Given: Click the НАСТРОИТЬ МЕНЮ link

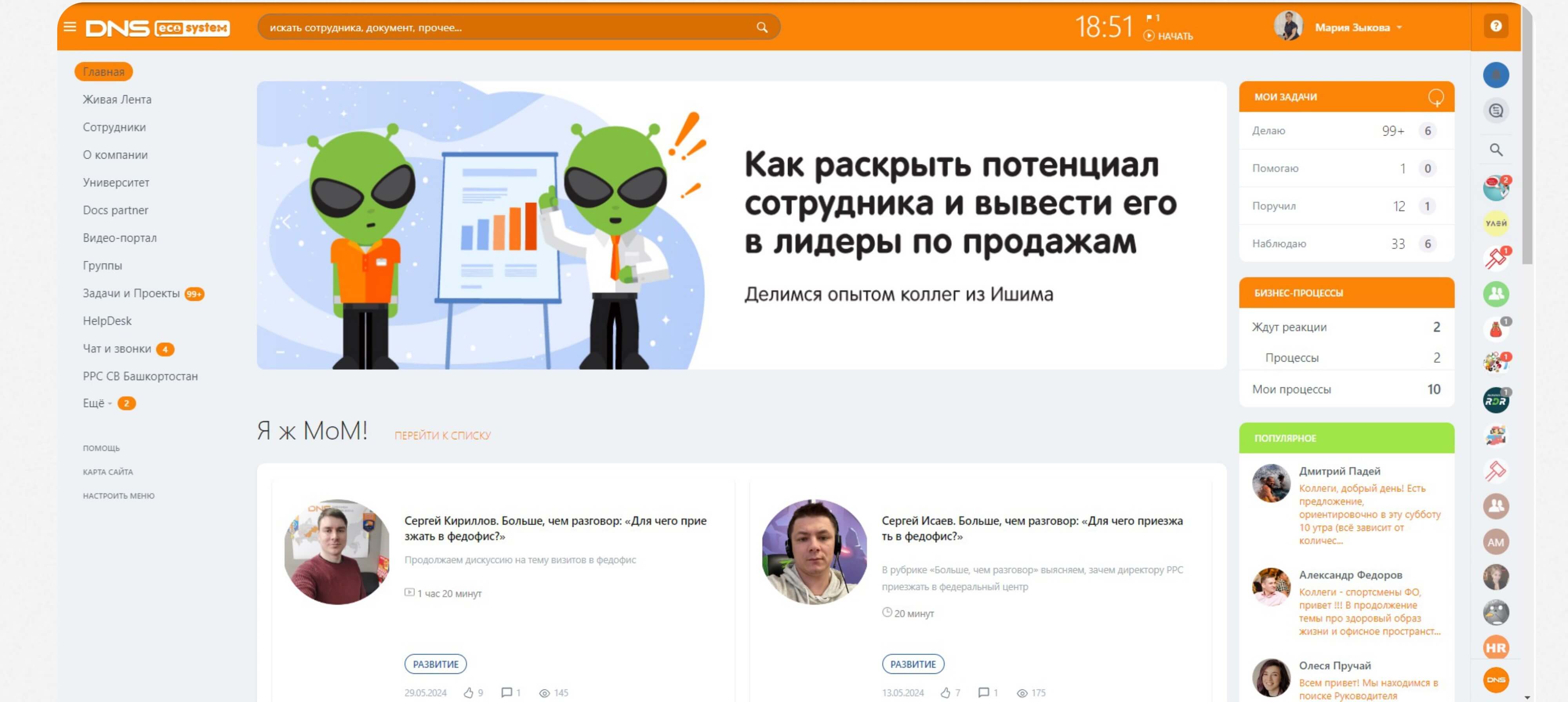Looking at the screenshot, I should pyautogui.click(x=119, y=496).
